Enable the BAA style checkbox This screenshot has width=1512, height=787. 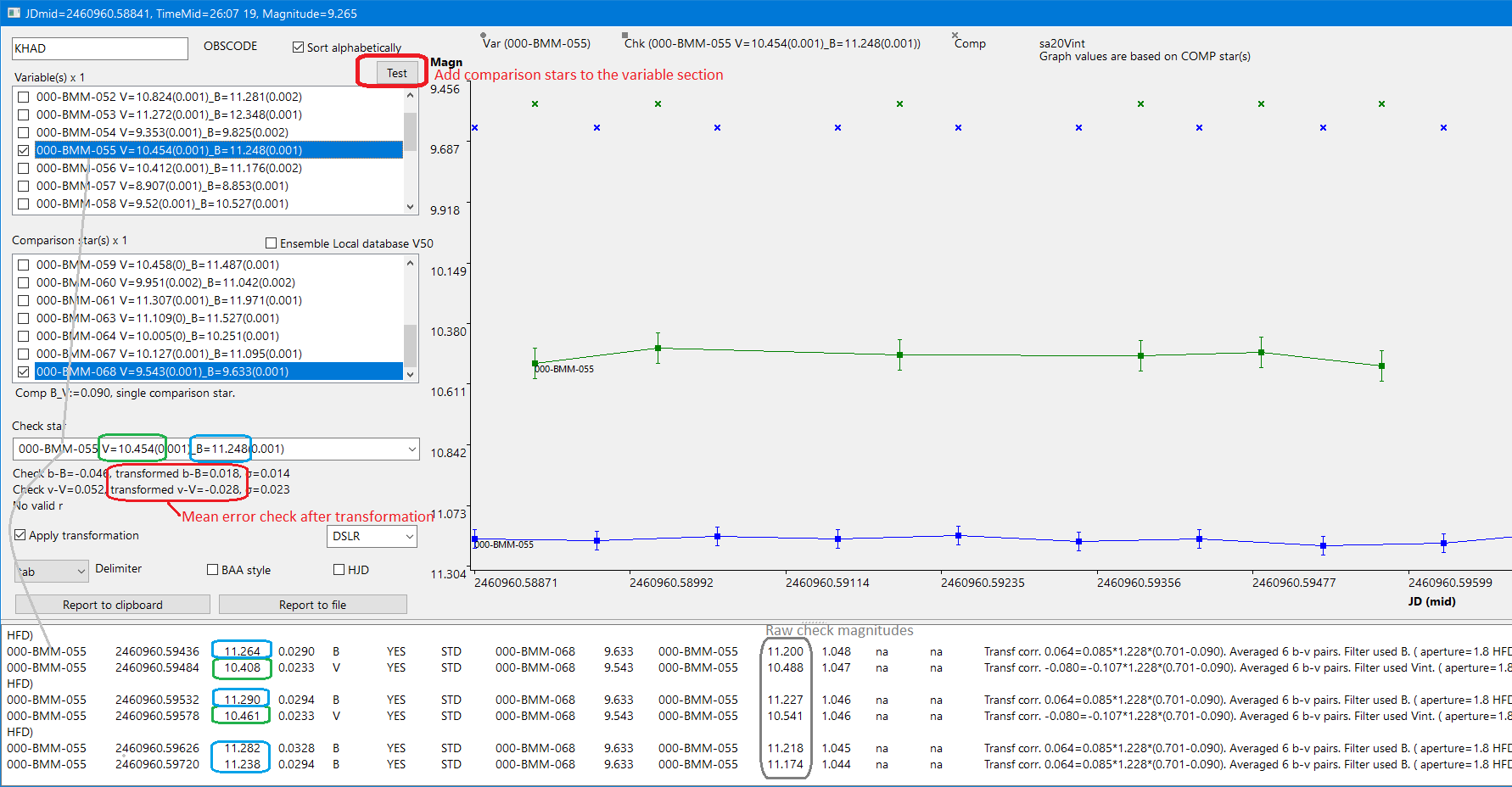(x=213, y=570)
